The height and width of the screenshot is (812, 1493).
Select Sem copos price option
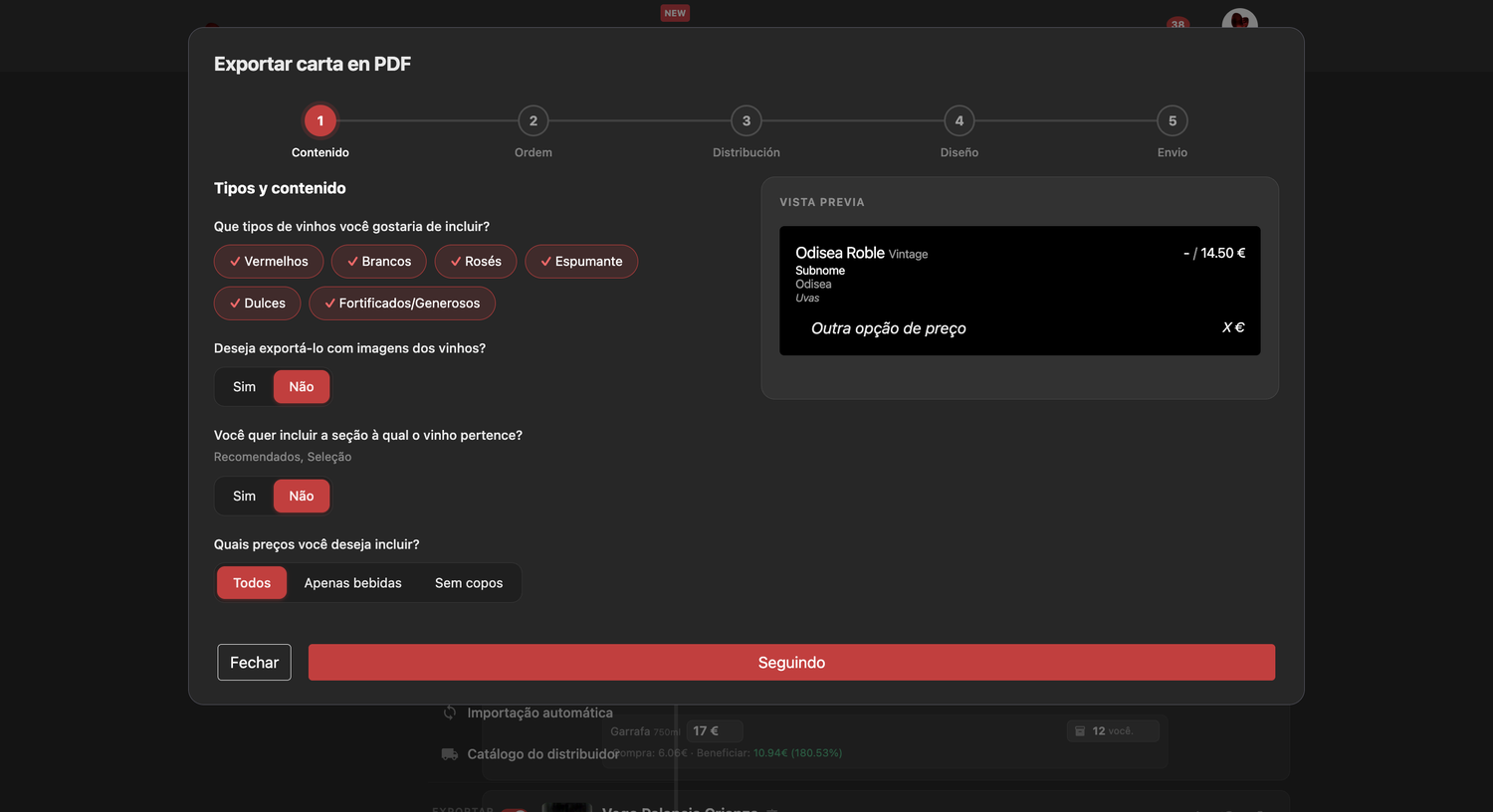pos(469,583)
